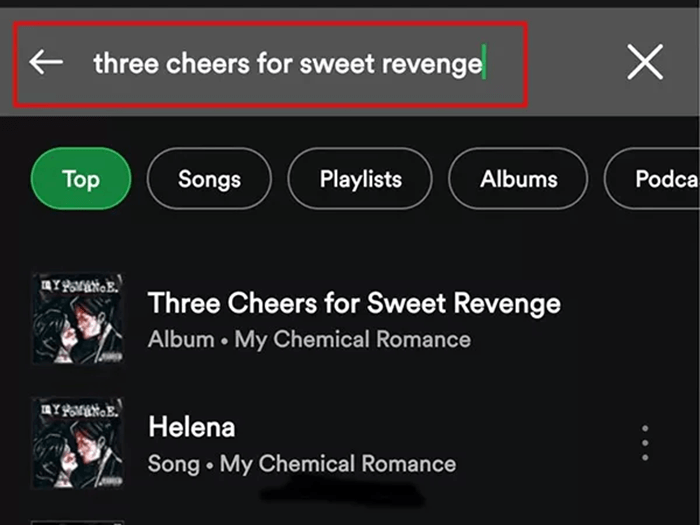Viewport: 700px width, 525px height.
Task: Click the word "cheers" in search query
Action: tap(199, 64)
